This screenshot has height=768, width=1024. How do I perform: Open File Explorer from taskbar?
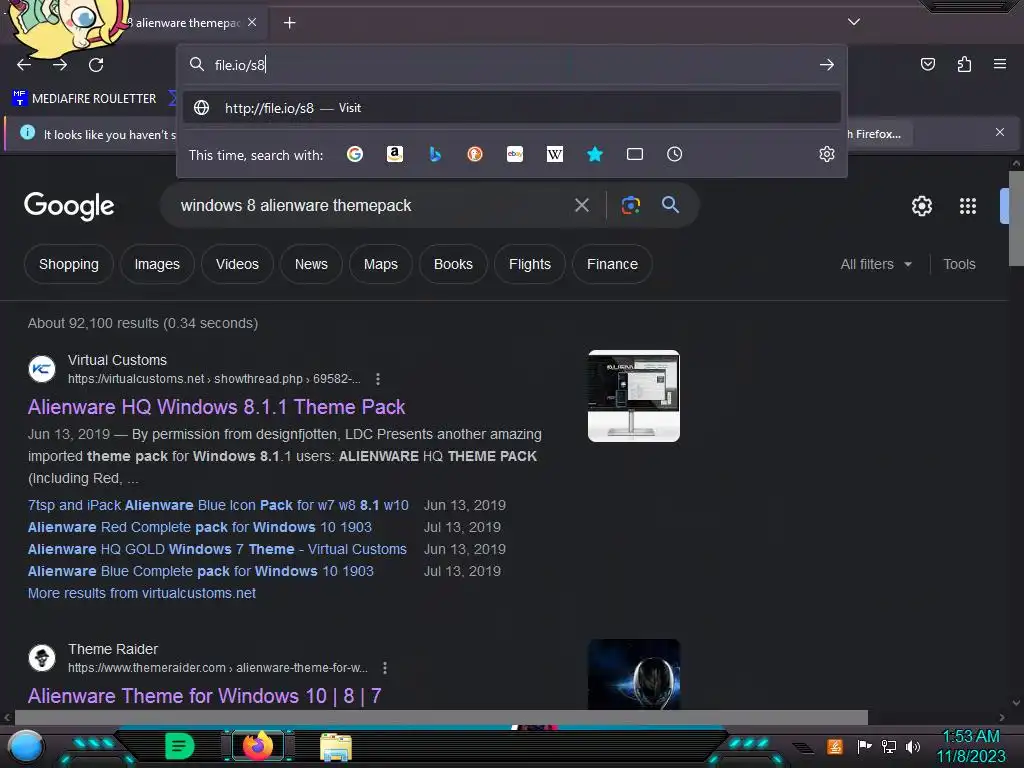(336, 747)
